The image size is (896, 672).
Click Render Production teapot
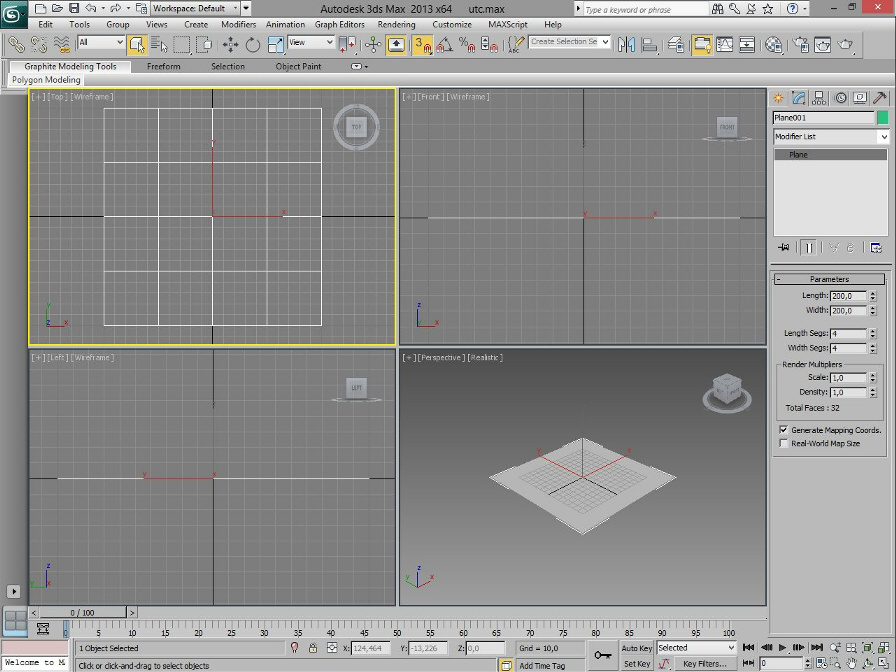pyautogui.click(x=845, y=45)
